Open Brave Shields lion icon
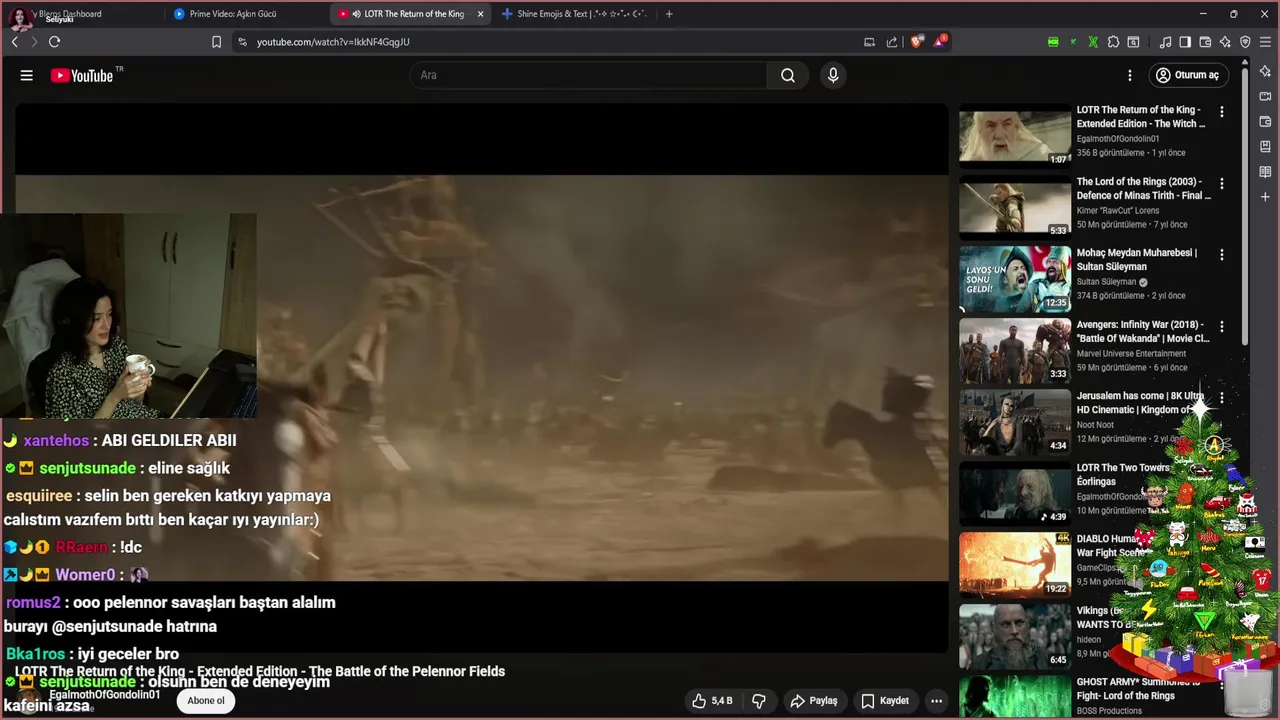 (917, 42)
